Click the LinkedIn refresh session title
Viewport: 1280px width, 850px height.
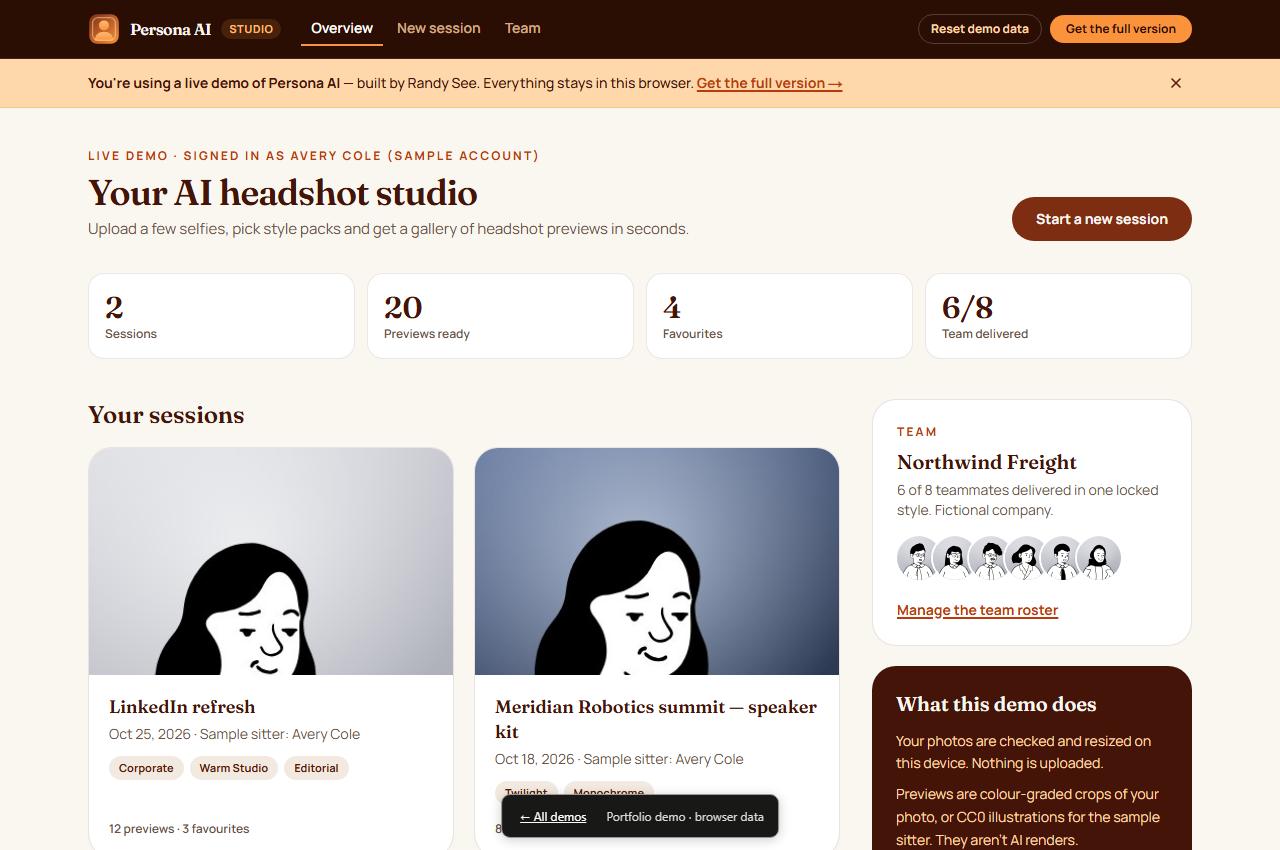(182, 707)
